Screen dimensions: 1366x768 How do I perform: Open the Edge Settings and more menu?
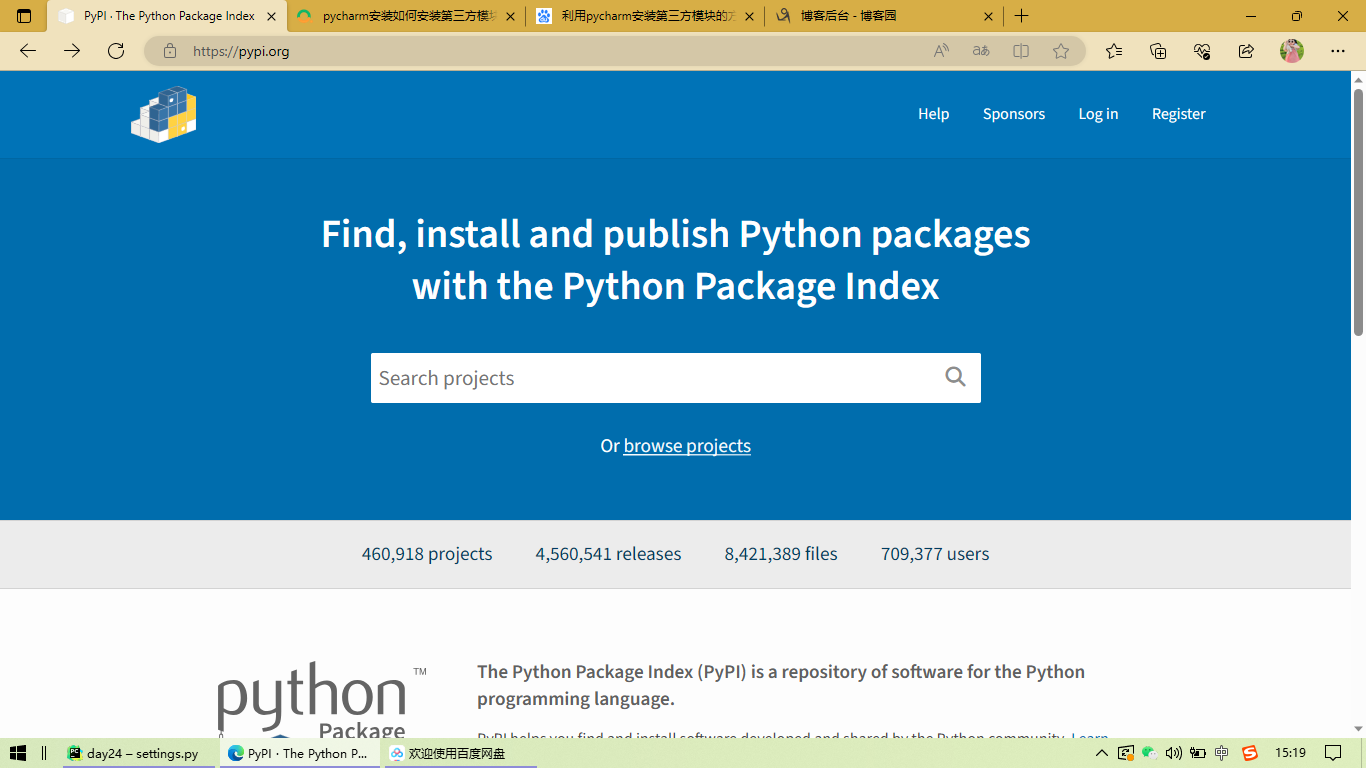point(1338,51)
